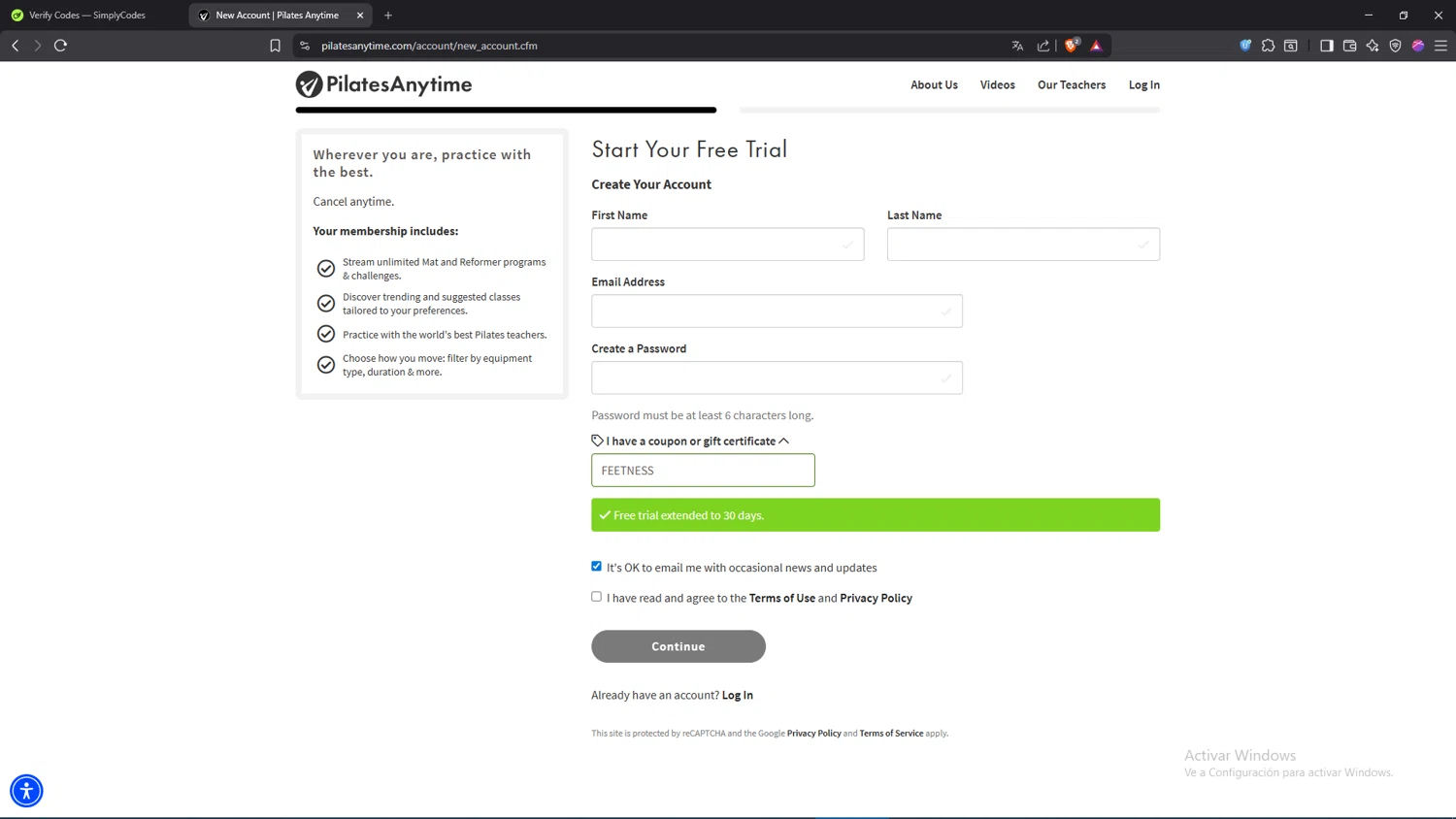Open the Videos menu item

(x=998, y=85)
